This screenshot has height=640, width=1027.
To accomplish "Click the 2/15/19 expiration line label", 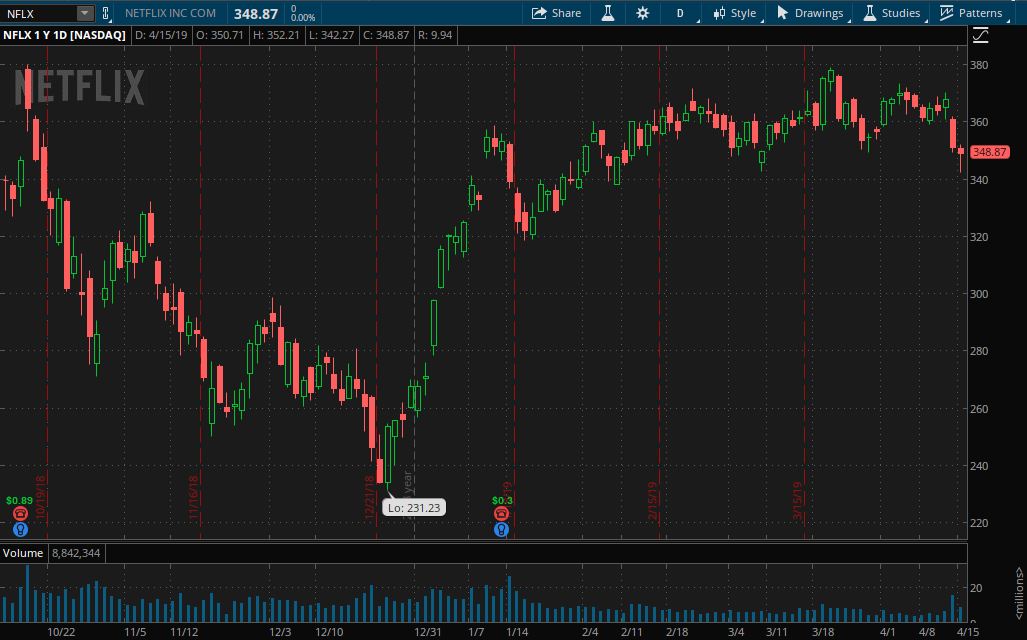I will coord(653,500).
